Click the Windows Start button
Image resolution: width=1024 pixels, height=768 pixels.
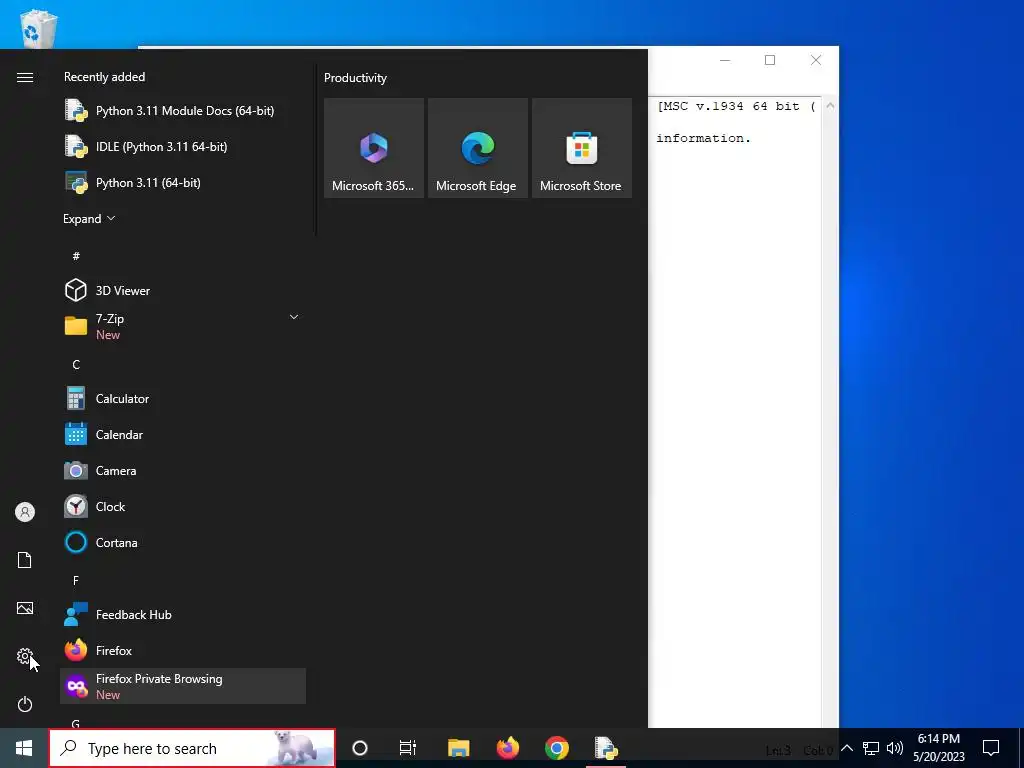tap(24, 748)
